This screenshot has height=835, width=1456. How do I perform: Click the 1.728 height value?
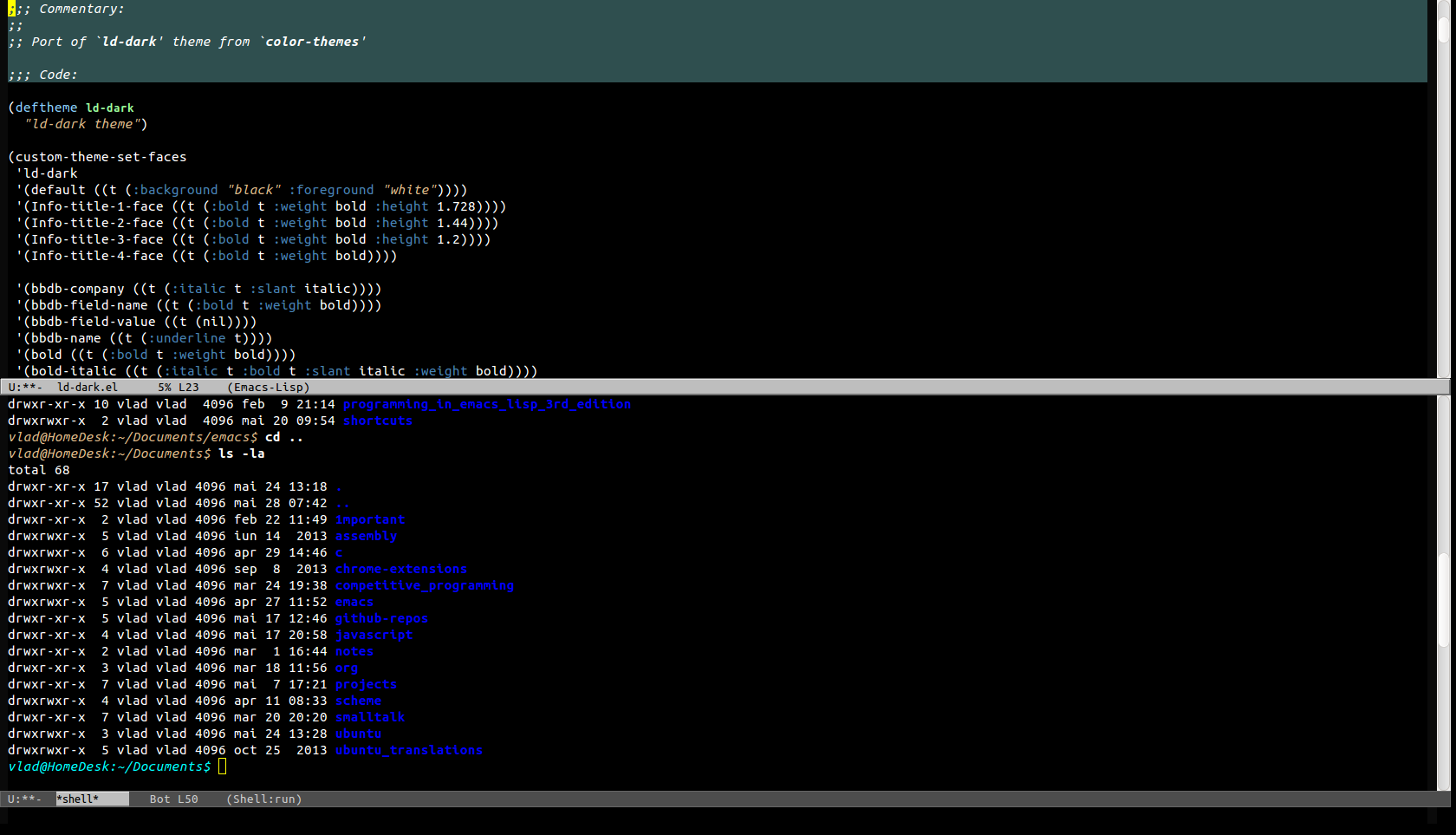[x=456, y=206]
